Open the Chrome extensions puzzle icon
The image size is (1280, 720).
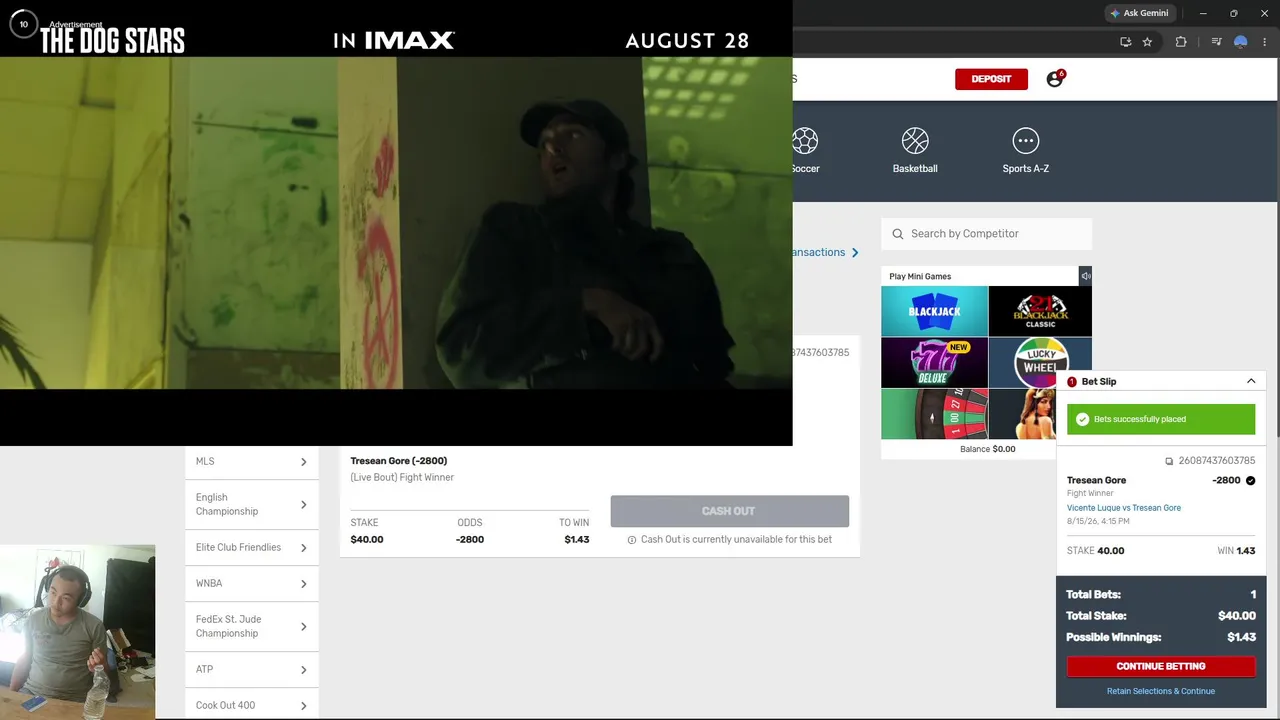click(x=1181, y=42)
